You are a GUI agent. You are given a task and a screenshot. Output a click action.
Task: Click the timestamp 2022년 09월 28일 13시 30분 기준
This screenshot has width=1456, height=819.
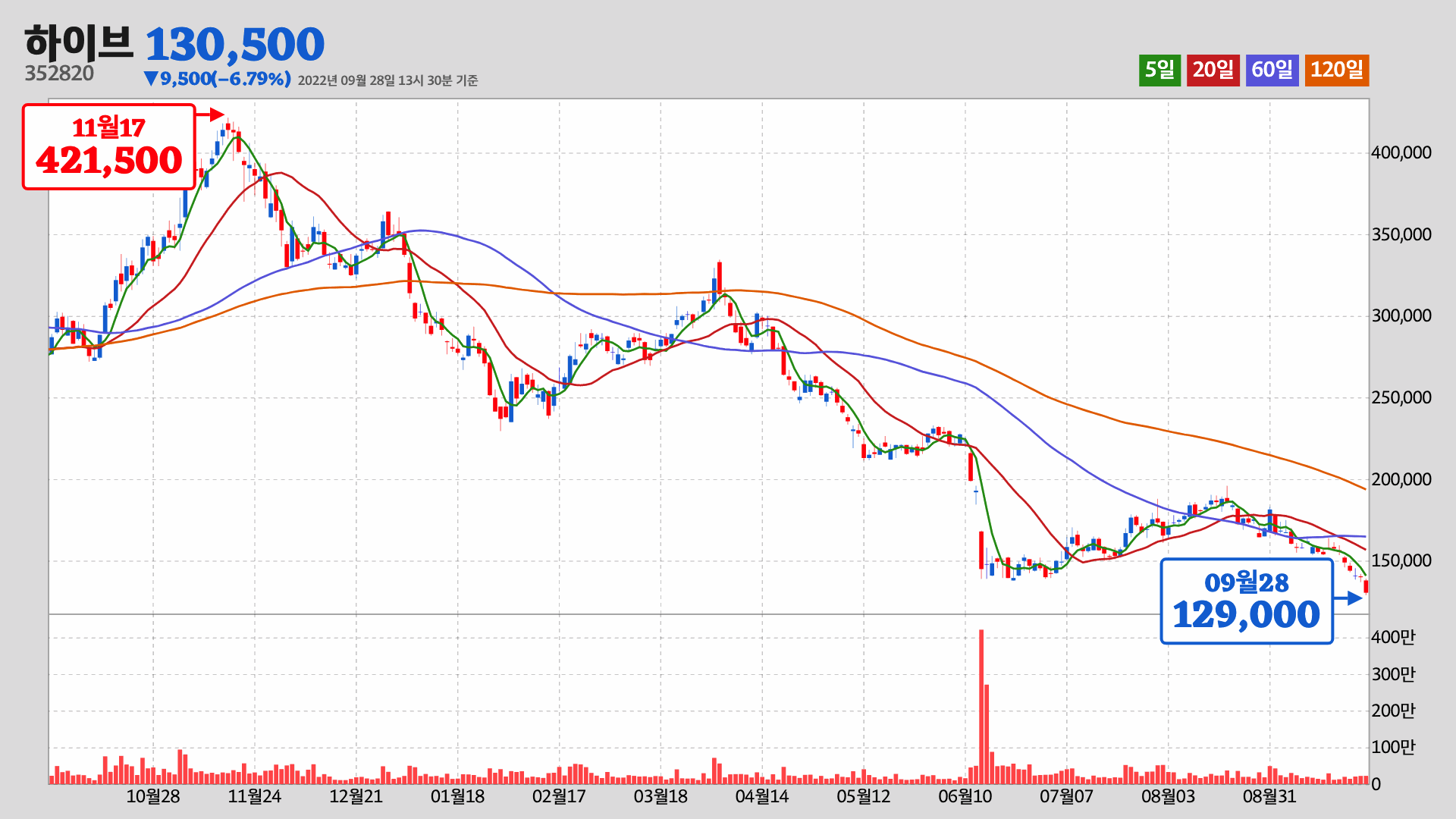(x=388, y=80)
